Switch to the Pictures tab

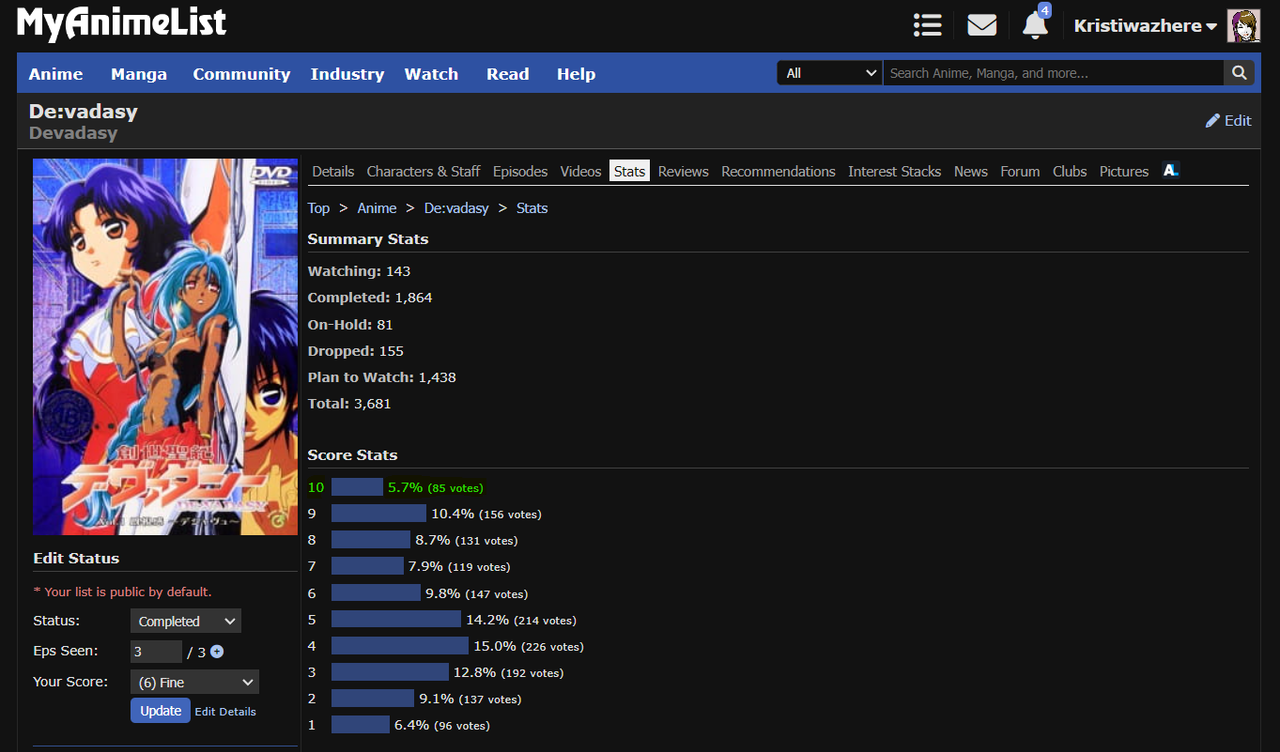coord(1124,171)
